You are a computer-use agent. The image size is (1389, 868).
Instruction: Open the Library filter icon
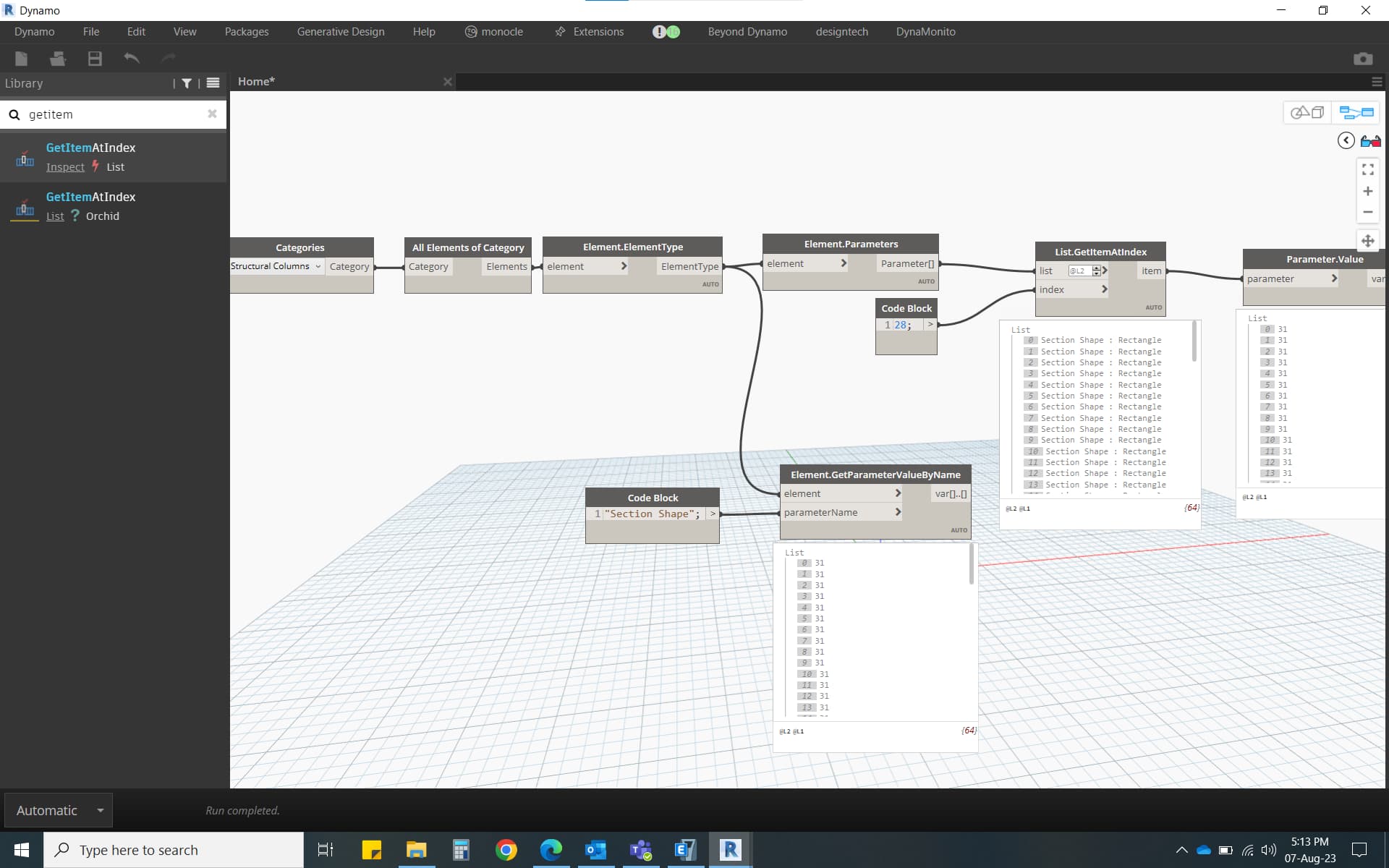tap(187, 83)
